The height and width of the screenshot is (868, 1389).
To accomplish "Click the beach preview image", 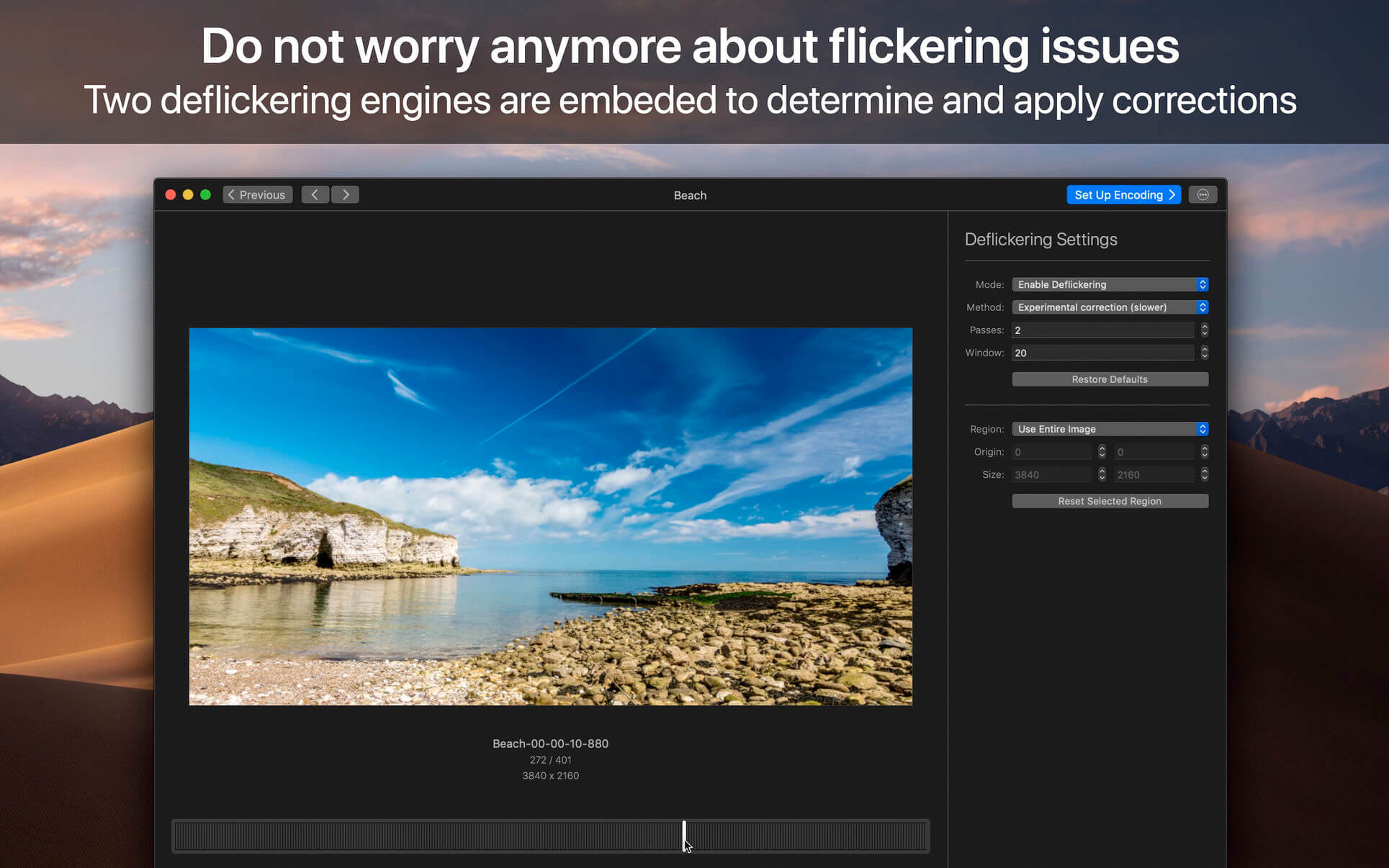I will point(550,516).
